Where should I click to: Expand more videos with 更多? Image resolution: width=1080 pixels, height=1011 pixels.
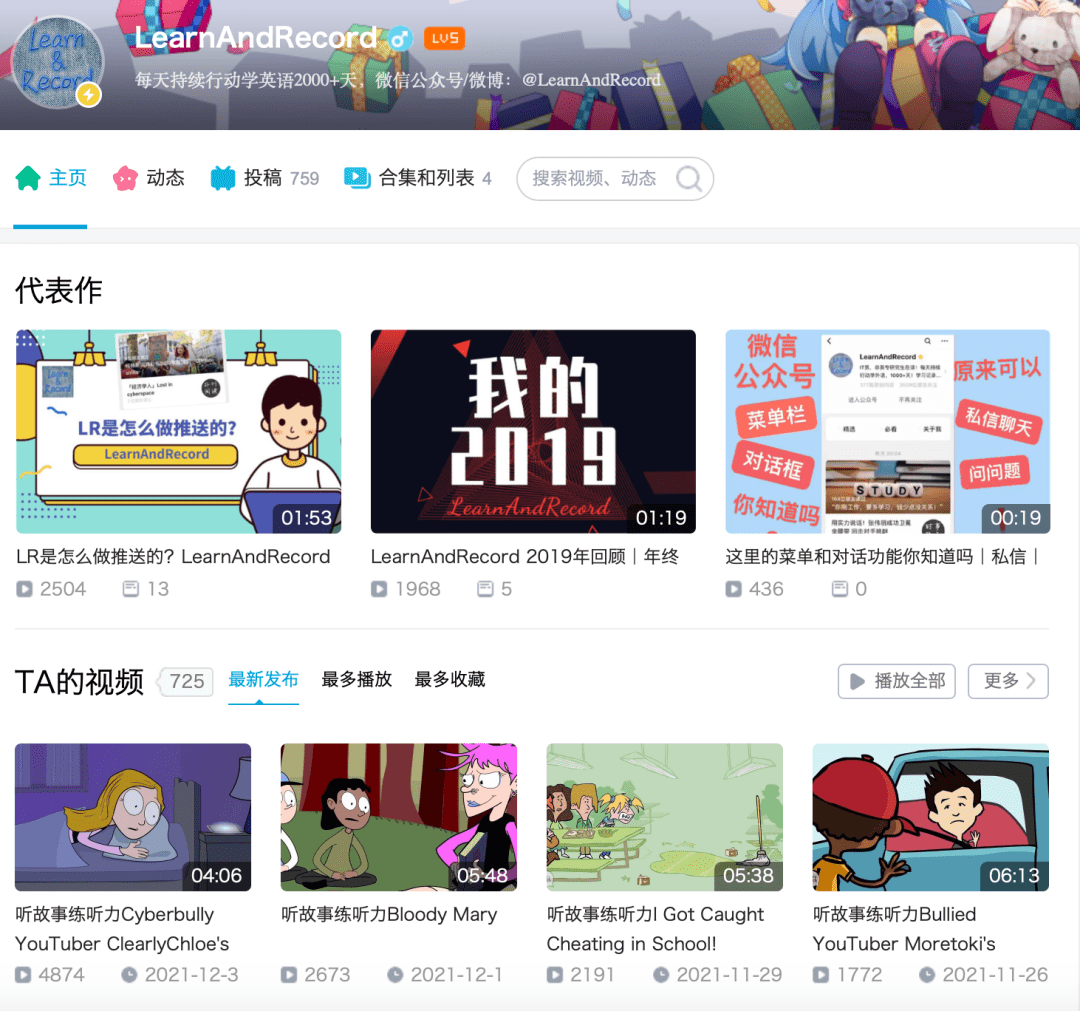(x=1008, y=681)
